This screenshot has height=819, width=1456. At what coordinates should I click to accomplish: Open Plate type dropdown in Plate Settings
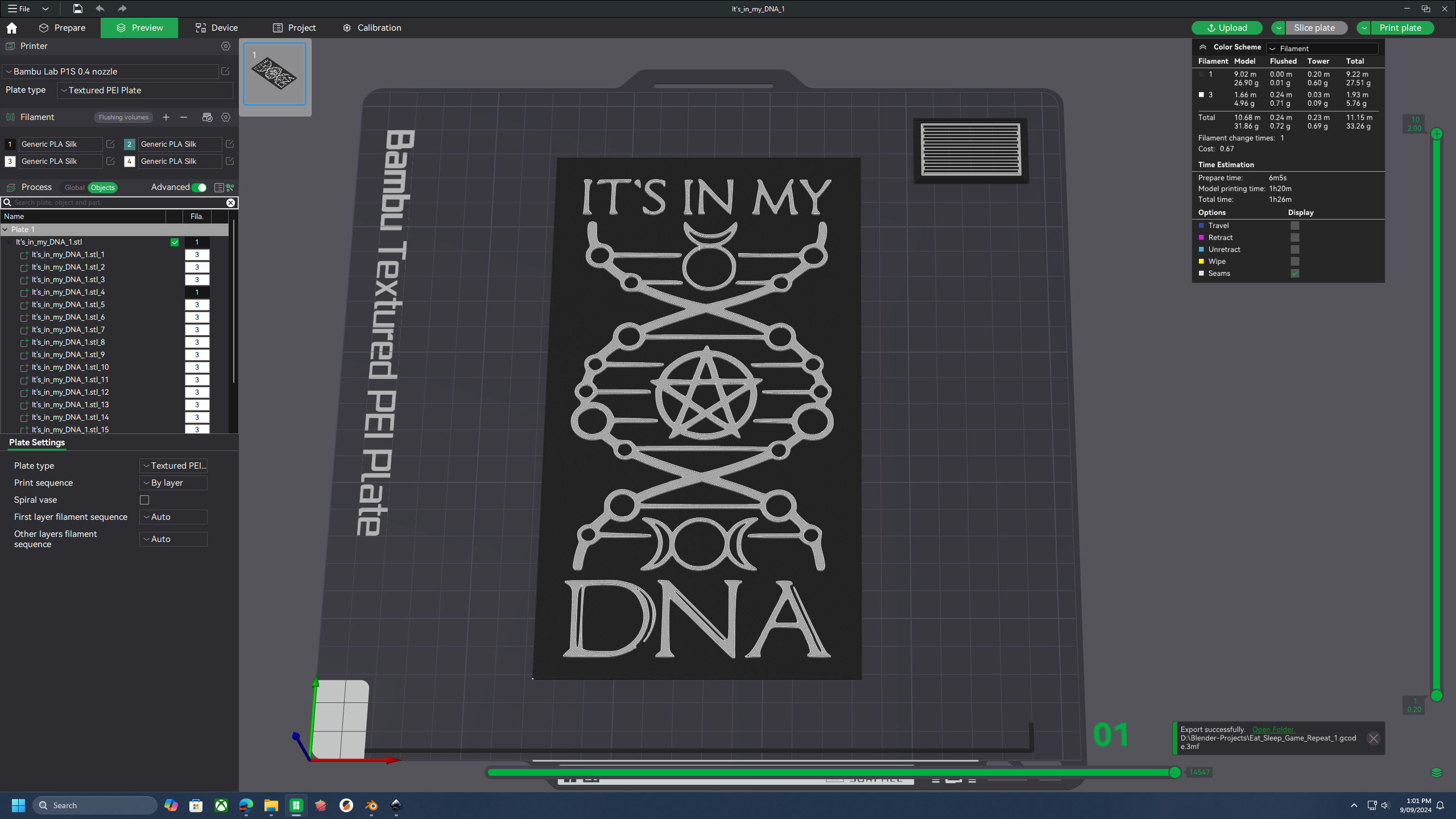pyautogui.click(x=173, y=466)
